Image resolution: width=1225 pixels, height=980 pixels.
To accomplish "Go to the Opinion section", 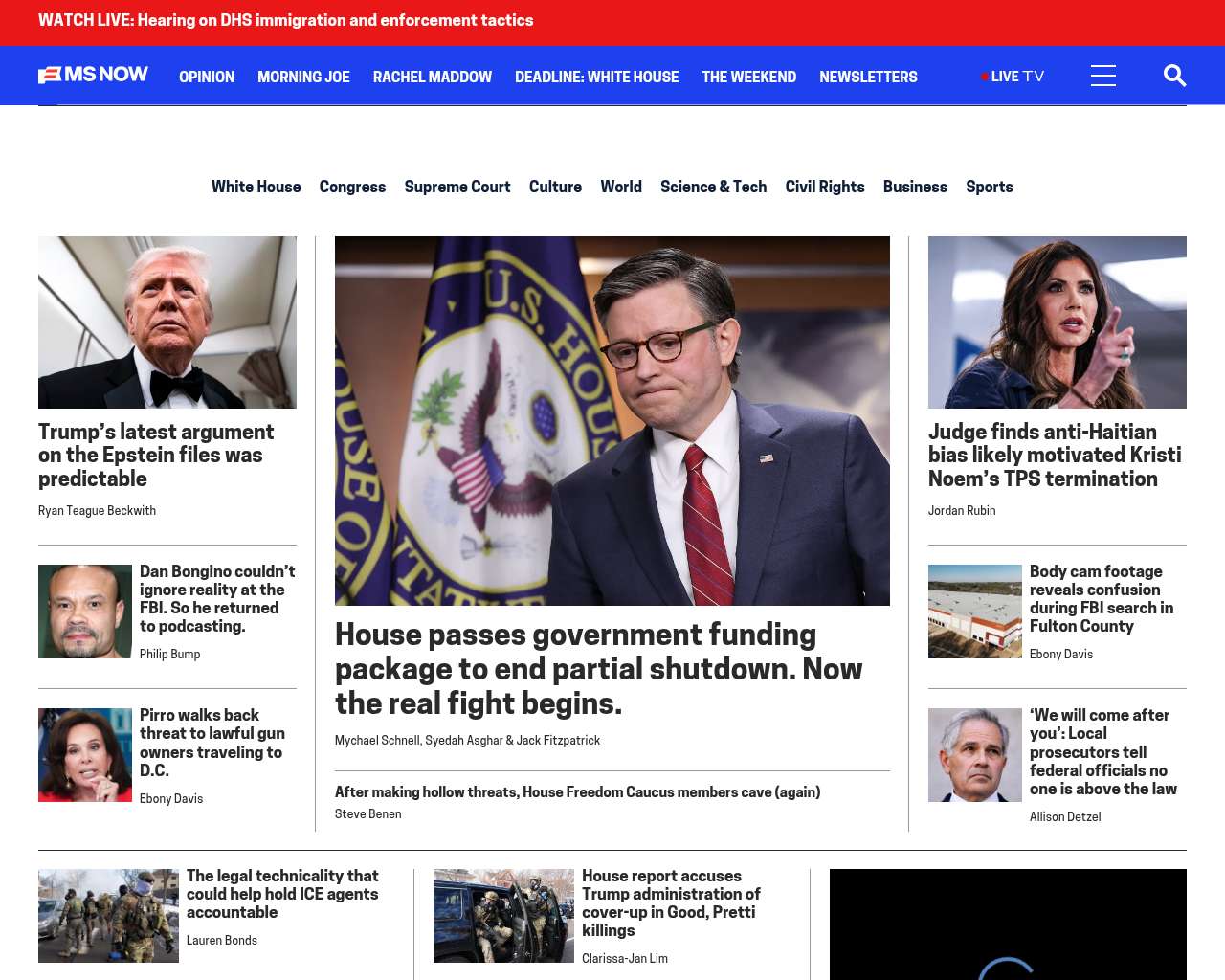I will pyautogui.click(x=207, y=77).
